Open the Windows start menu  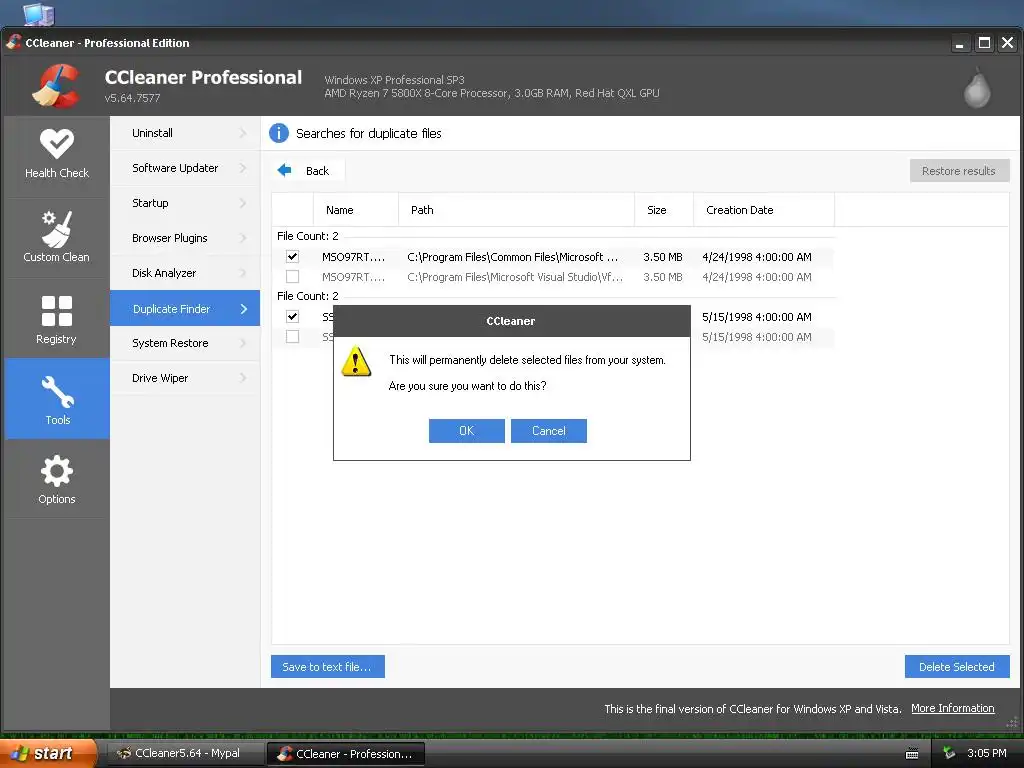tap(48, 753)
